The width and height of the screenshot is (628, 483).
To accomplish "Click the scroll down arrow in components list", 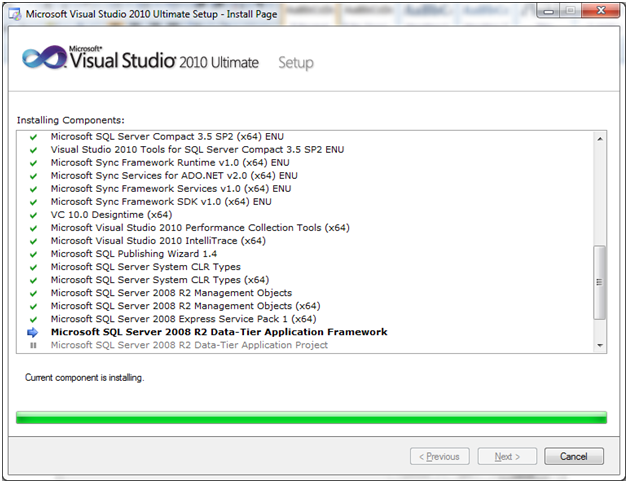I will (600, 345).
